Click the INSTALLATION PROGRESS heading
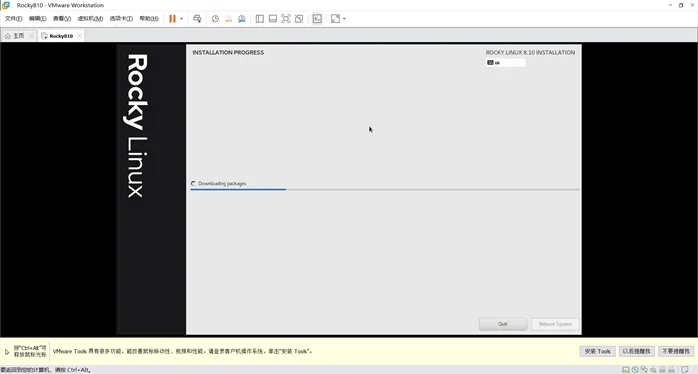Image resolution: width=698 pixels, height=374 pixels. (228, 53)
